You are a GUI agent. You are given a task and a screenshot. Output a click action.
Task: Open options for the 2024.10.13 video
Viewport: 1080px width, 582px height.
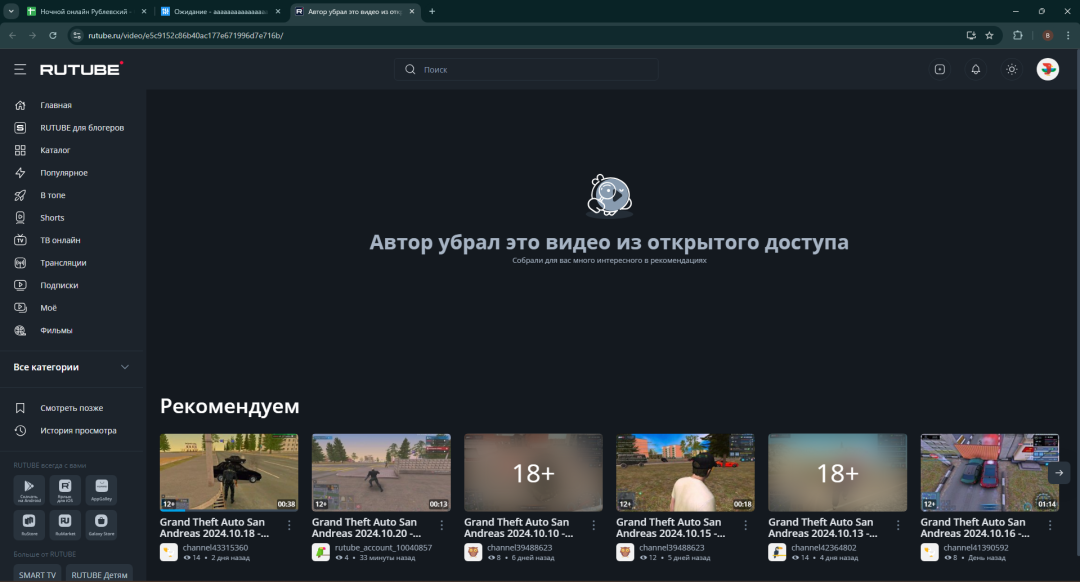[898, 526]
